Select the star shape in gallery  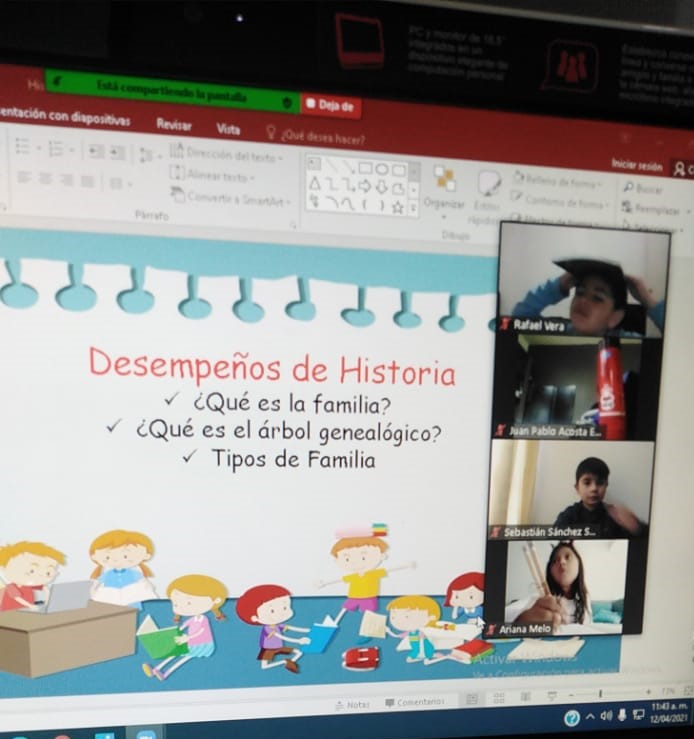coord(398,206)
